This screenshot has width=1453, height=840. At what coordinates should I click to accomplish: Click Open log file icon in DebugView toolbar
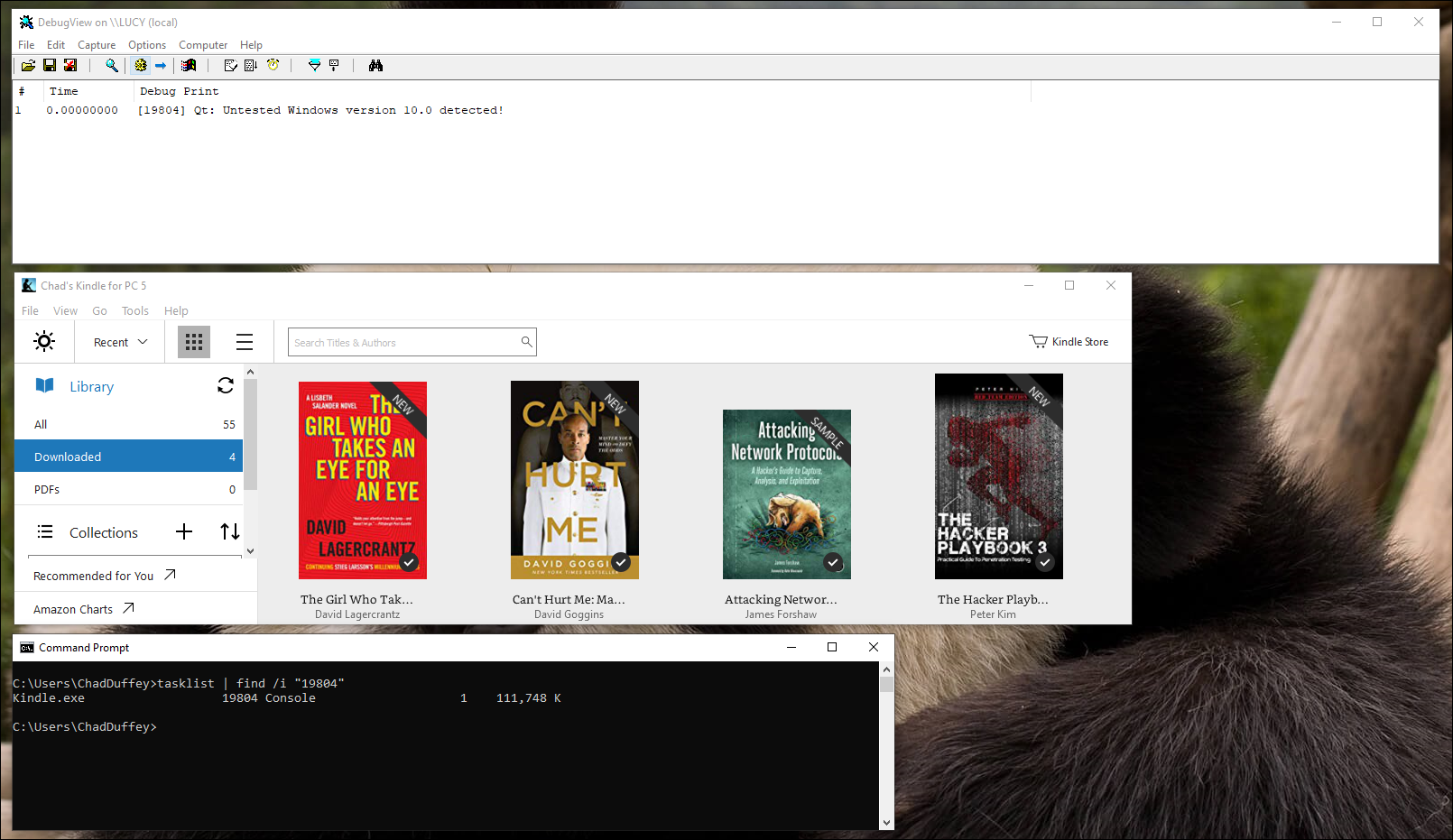click(x=29, y=65)
